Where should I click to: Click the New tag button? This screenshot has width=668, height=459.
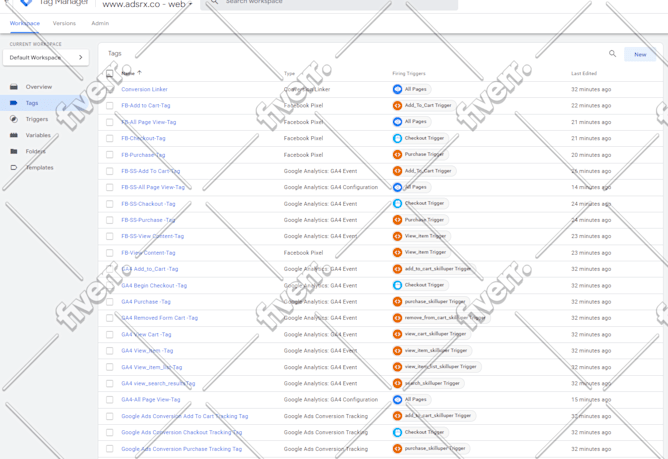[x=640, y=54]
